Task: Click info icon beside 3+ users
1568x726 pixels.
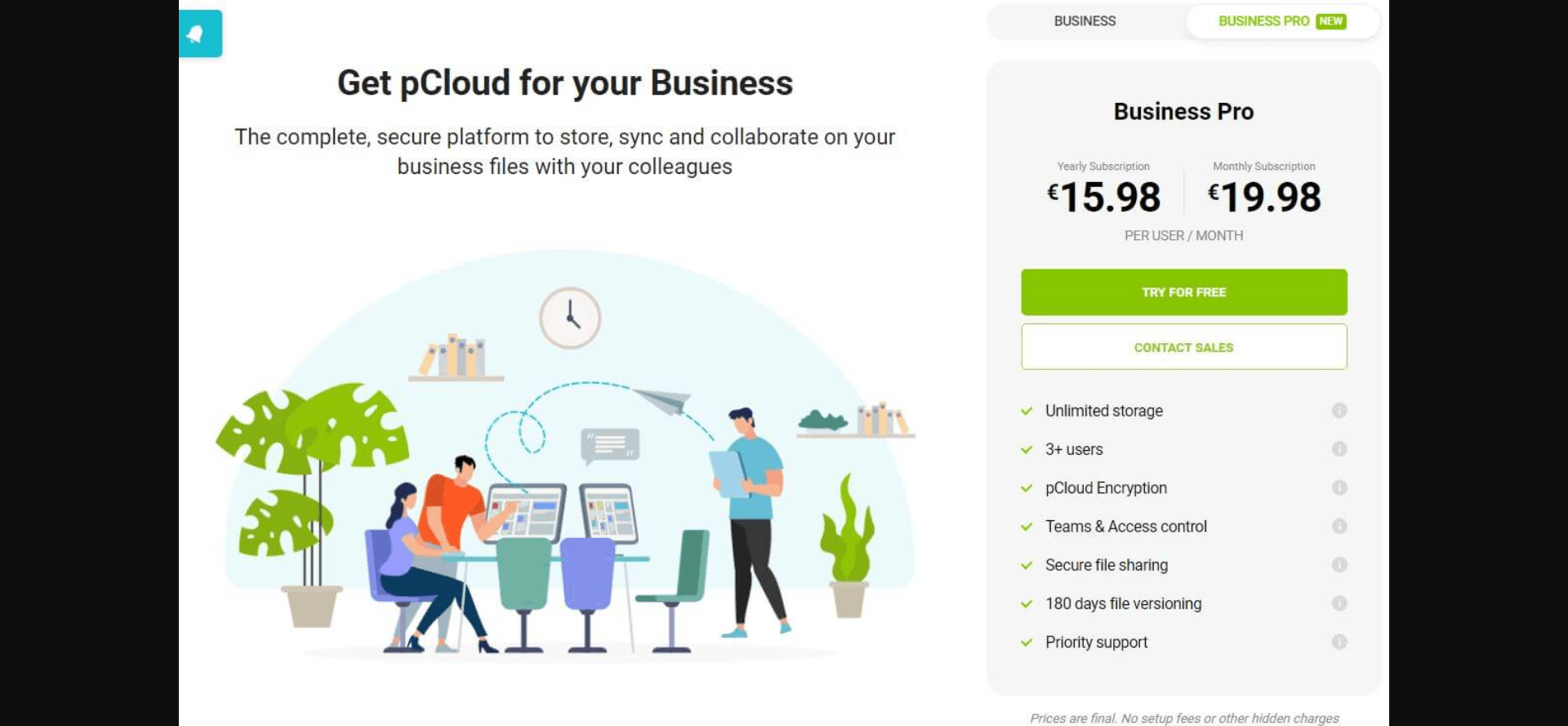Action: [1339, 449]
